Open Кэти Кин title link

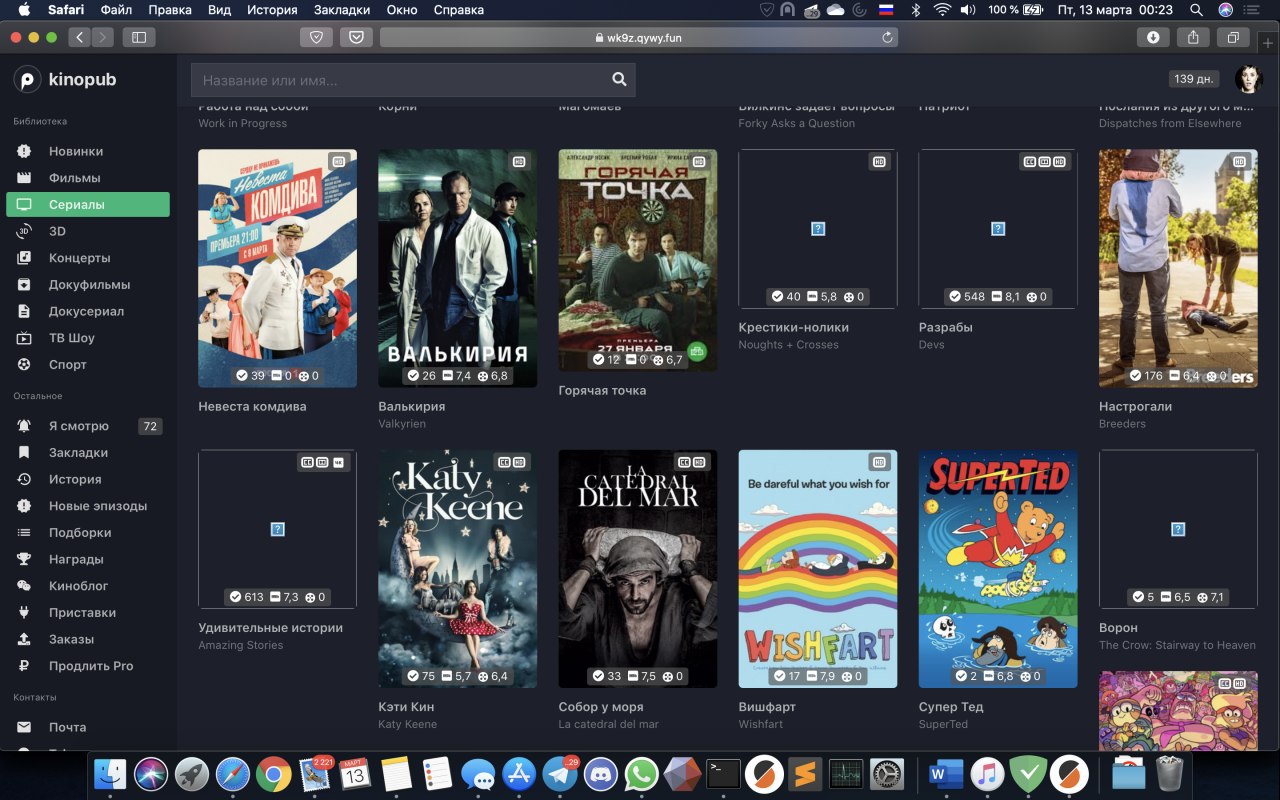click(x=406, y=706)
